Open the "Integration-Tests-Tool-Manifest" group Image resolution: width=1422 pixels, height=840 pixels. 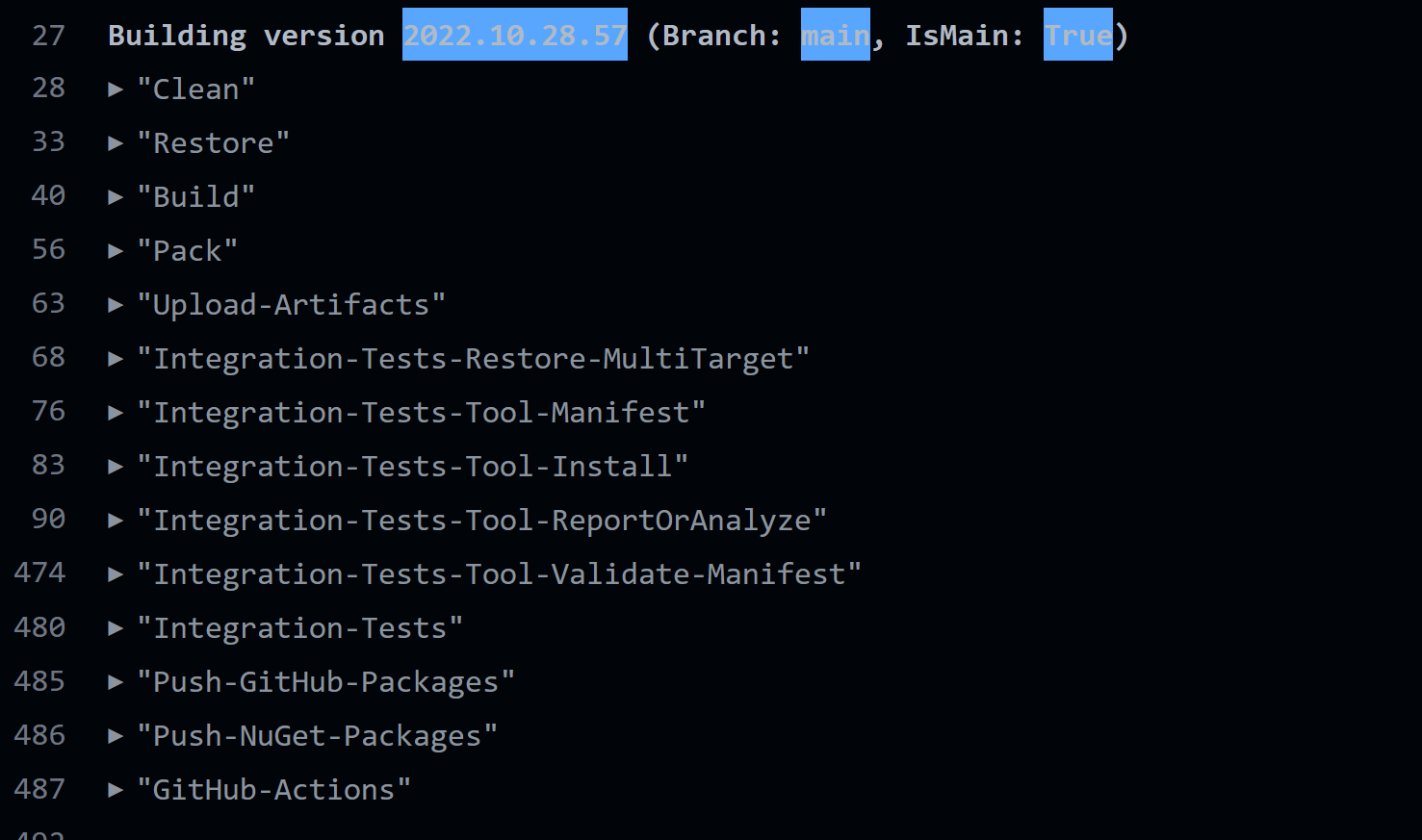click(116, 413)
